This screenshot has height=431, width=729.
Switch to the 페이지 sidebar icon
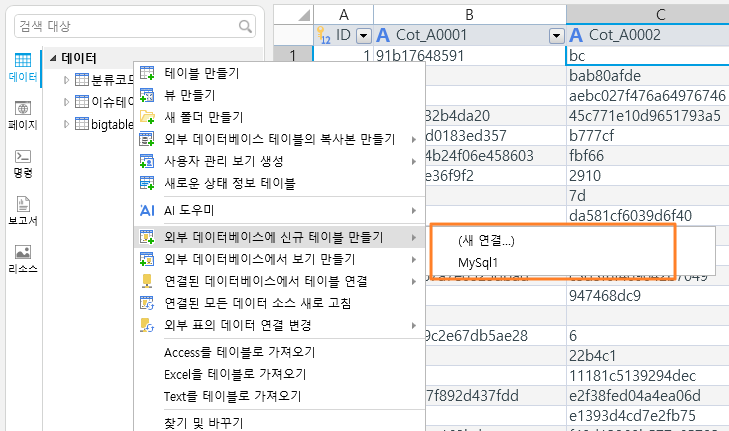tap(23, 116)
